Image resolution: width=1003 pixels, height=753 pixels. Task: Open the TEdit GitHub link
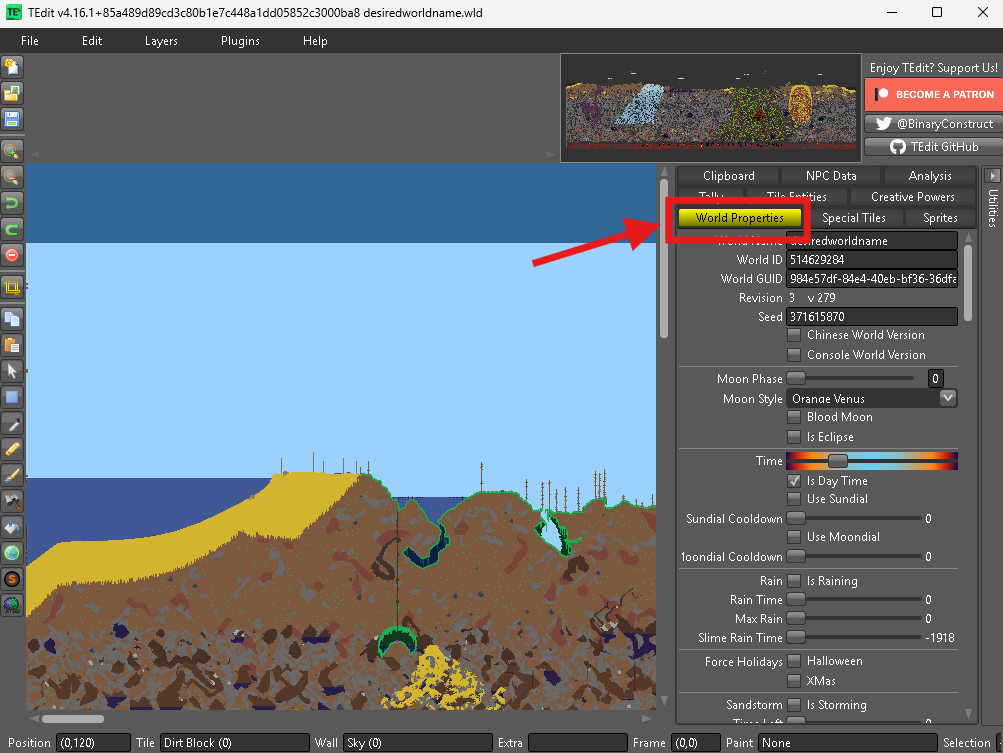point(934,147)
